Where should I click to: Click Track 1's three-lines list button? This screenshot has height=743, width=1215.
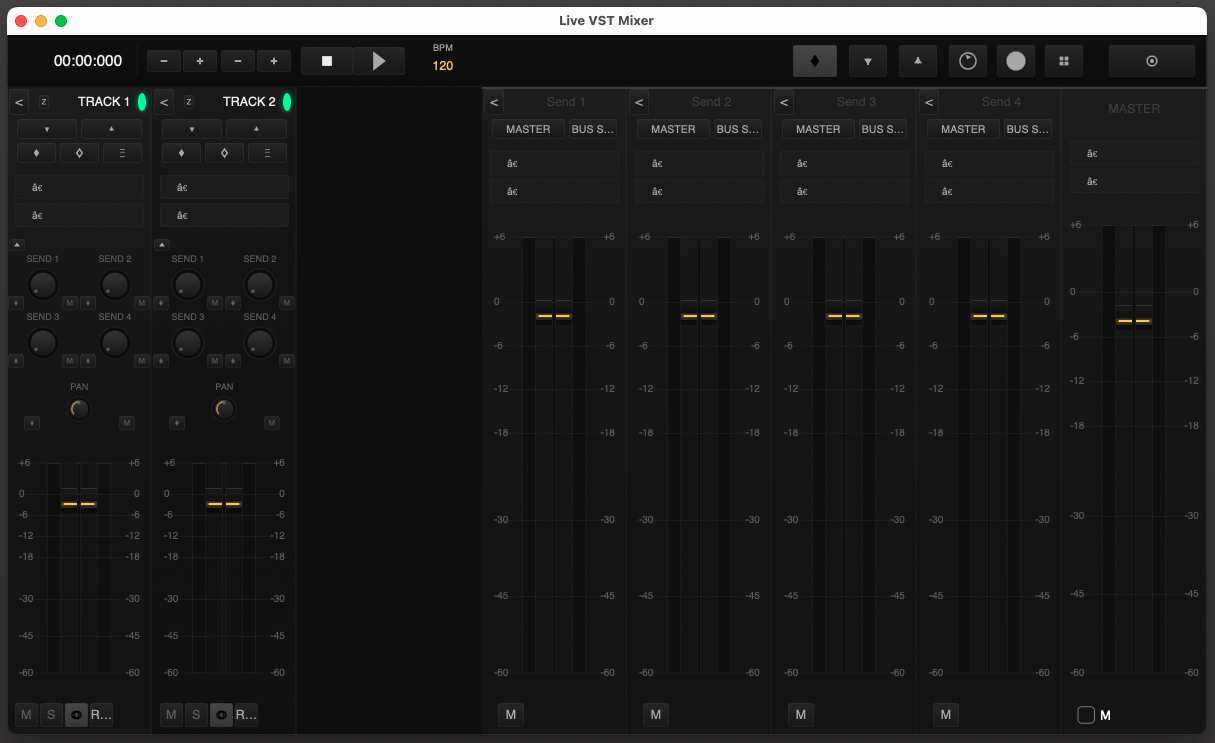122,153
